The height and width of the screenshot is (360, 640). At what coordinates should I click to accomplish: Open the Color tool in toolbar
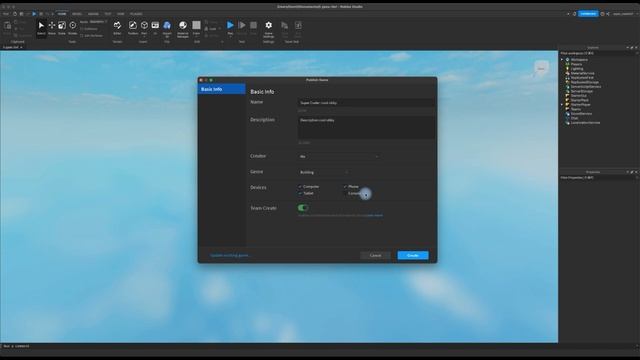point(196,28)
